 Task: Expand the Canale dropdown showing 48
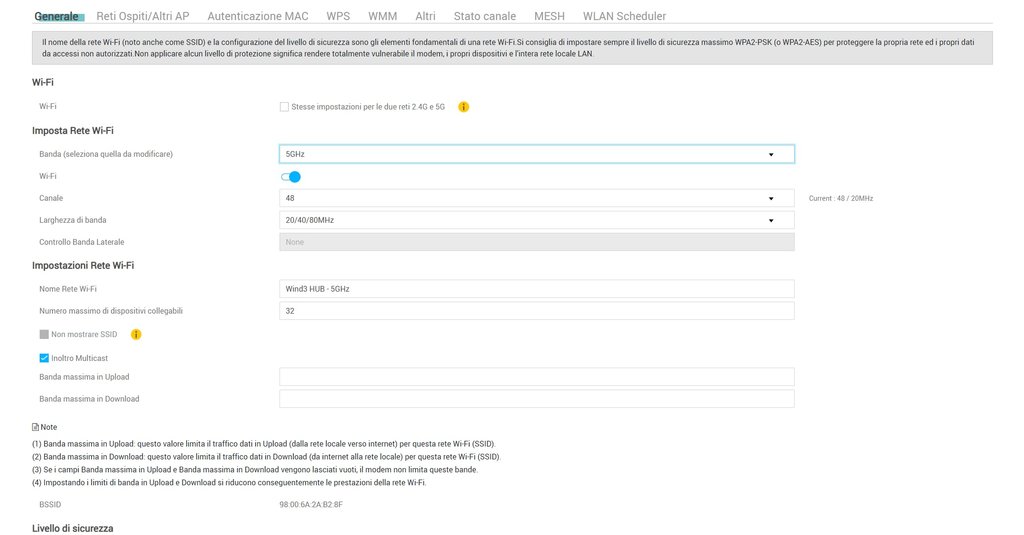click(x=536, y=198)
